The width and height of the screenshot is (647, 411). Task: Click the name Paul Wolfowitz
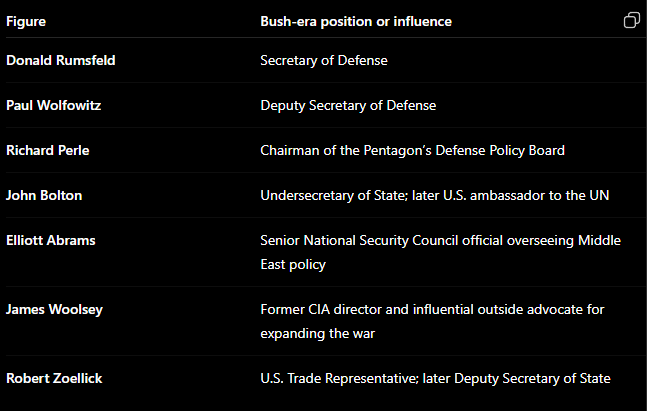(54, 105)
